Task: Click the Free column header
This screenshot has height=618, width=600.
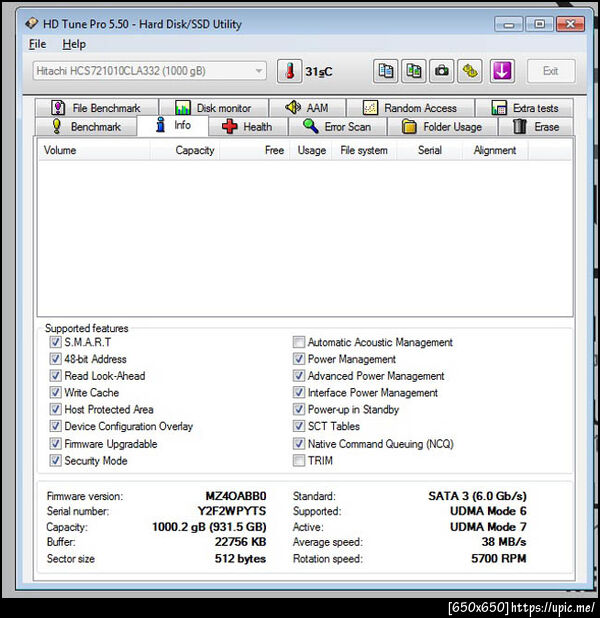Action: pyautogui.click(x=255, y=150)
